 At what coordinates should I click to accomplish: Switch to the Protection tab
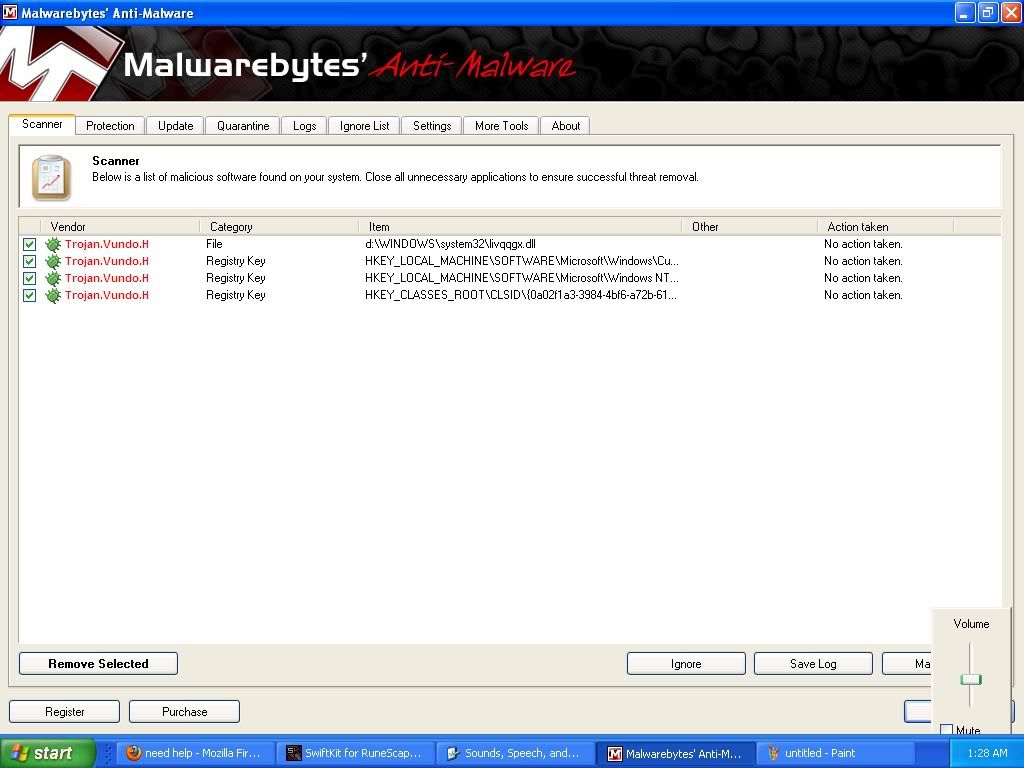(x=110, y=125)
